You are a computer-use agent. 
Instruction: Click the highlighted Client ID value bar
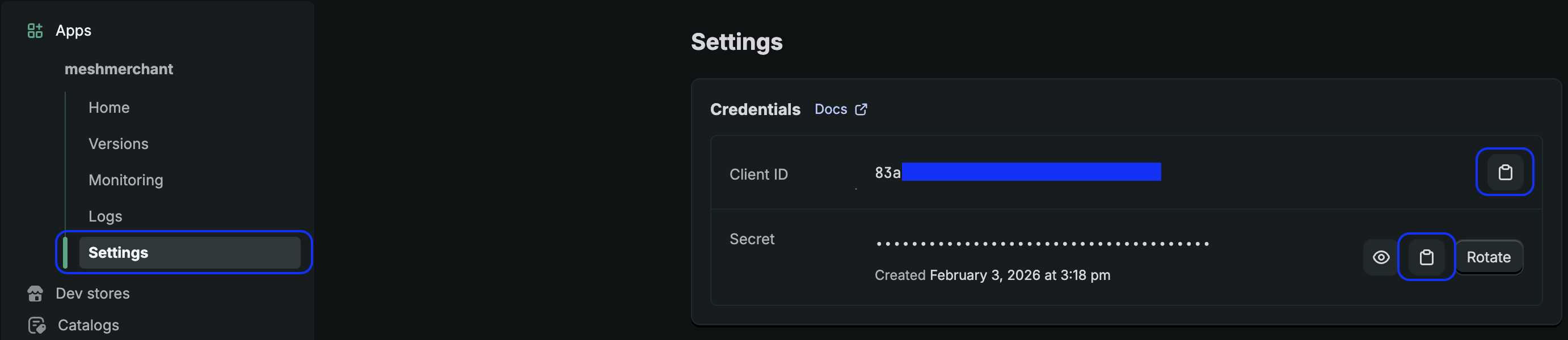(1031, 172)
